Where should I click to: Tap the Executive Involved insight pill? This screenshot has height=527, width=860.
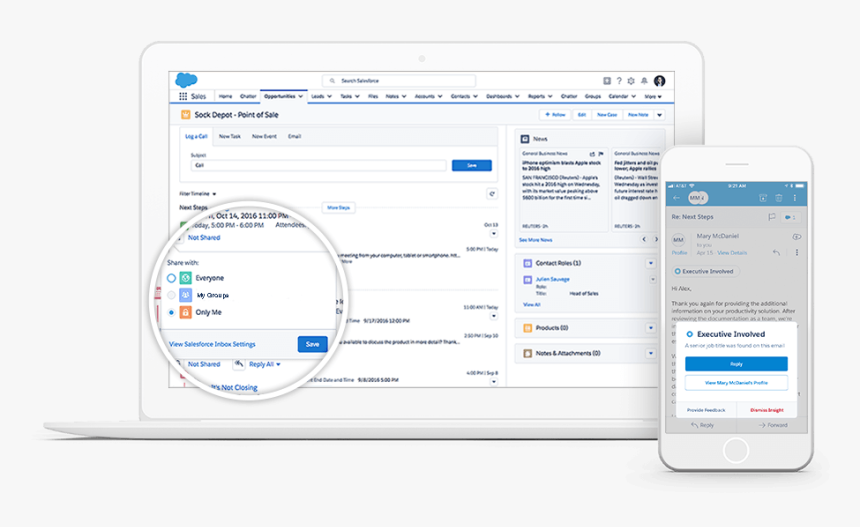click(x=705, y=271)
